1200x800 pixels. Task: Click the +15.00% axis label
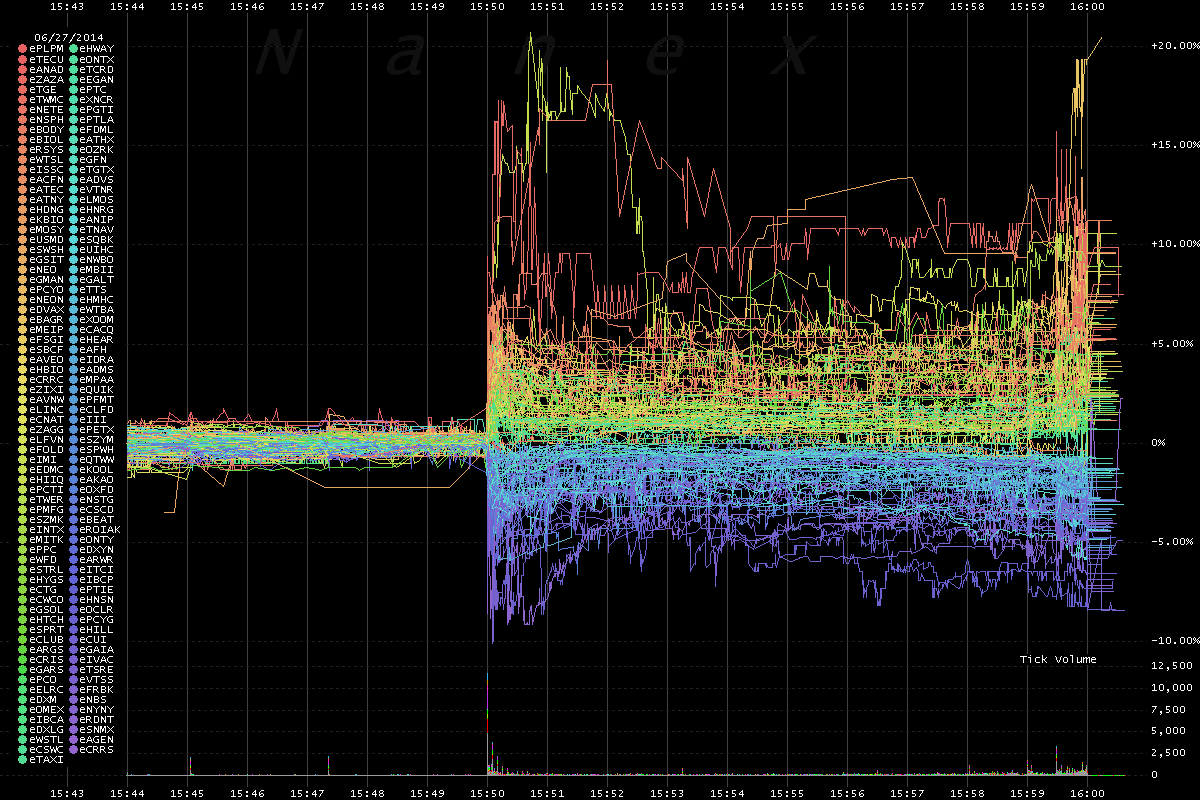pyautogui.click(x=1175, y=145)
